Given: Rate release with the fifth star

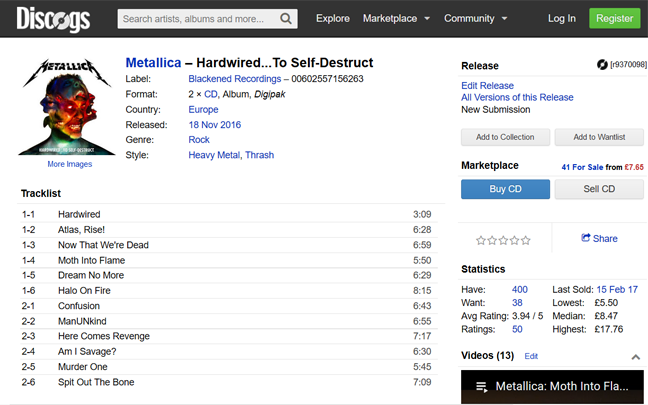Looking at the screenshot, I should 525,240.
